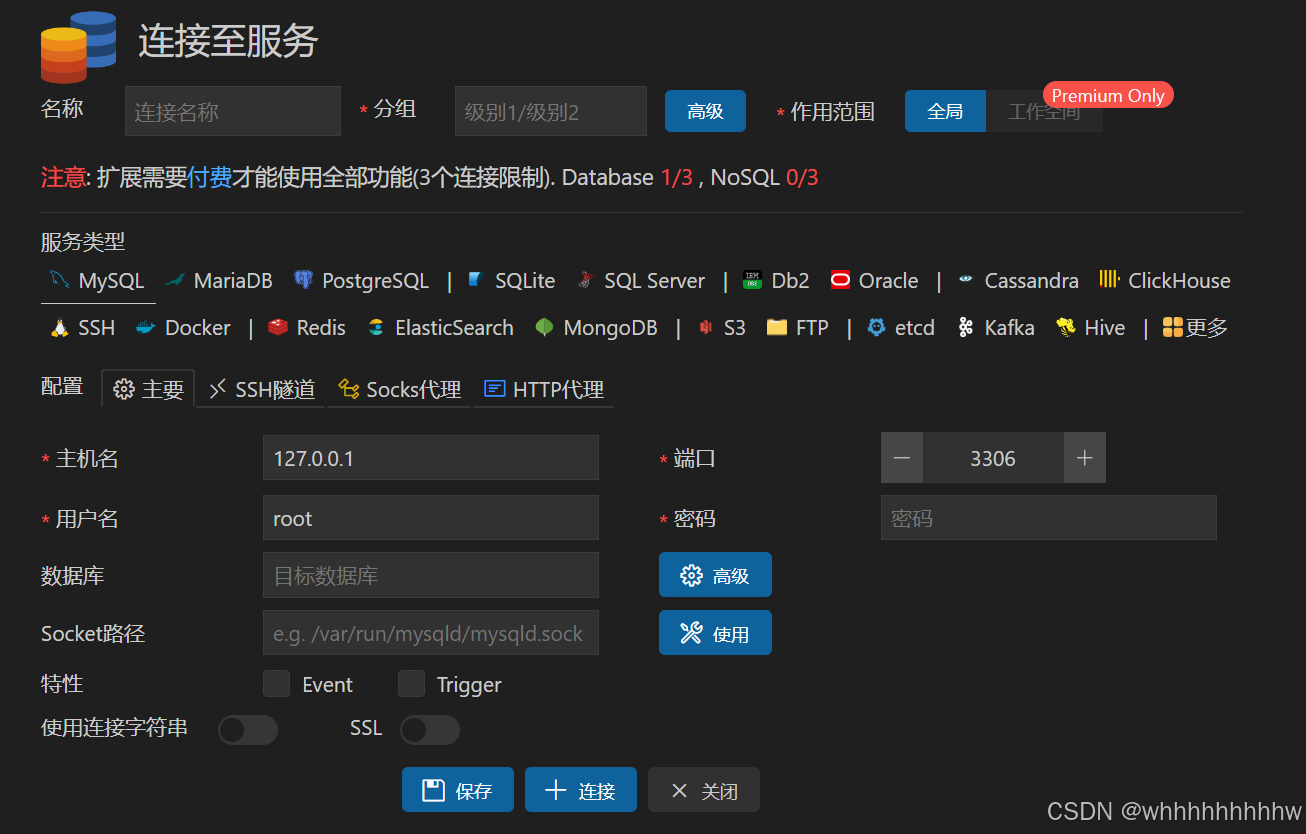
Task: Click 高级 button next to 分组
Action: [x=705, y=111]
